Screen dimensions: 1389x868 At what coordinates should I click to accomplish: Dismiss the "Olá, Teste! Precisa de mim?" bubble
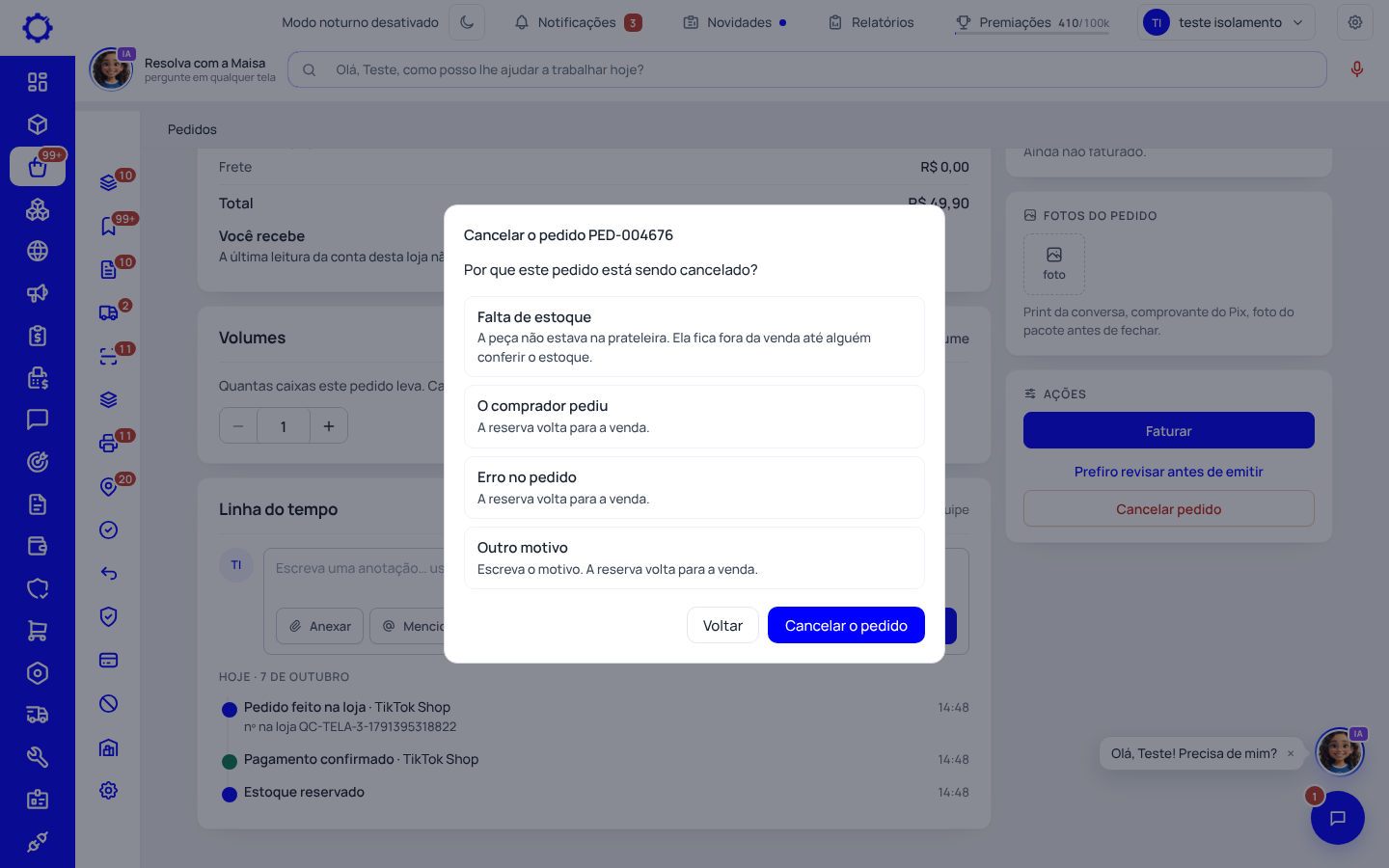[1291, 753]
